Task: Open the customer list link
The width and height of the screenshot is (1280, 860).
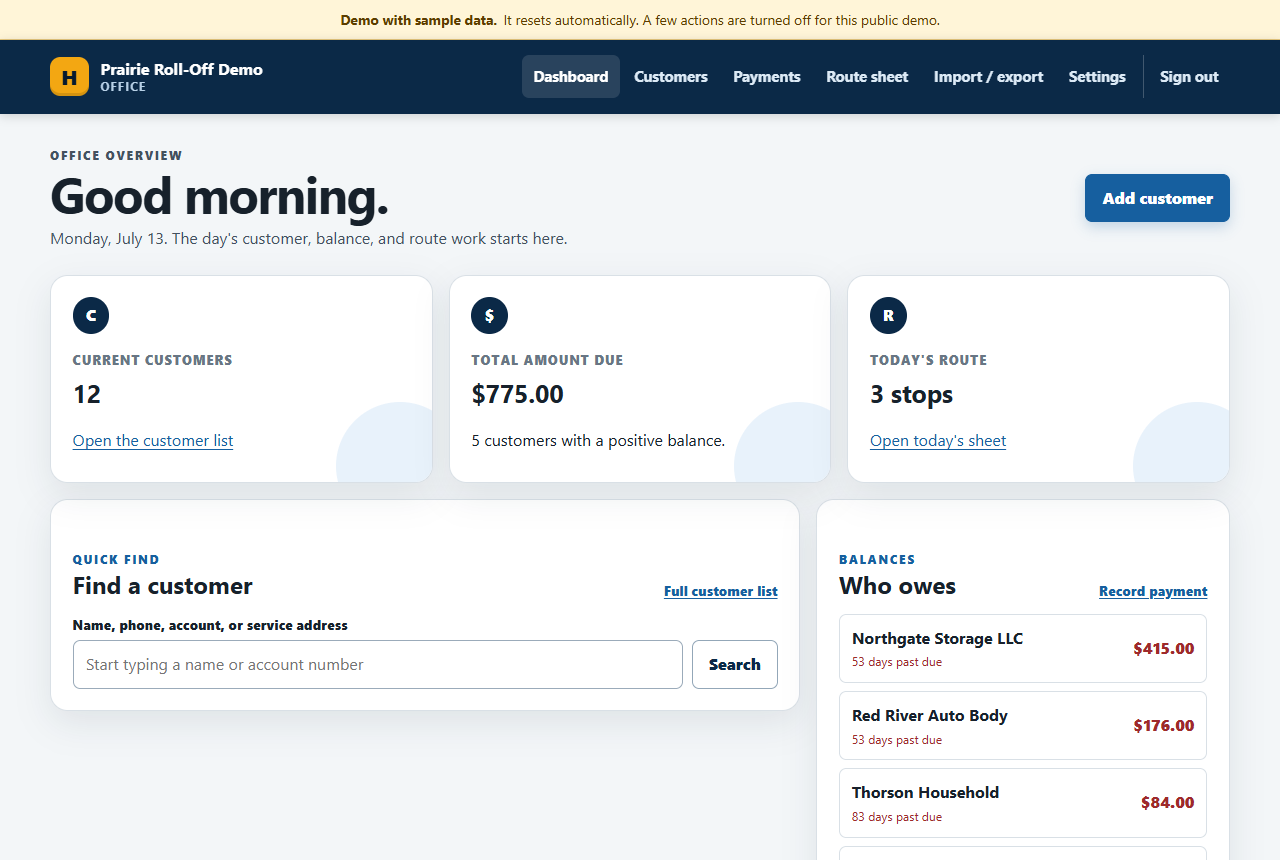Action: coord(153,441)
